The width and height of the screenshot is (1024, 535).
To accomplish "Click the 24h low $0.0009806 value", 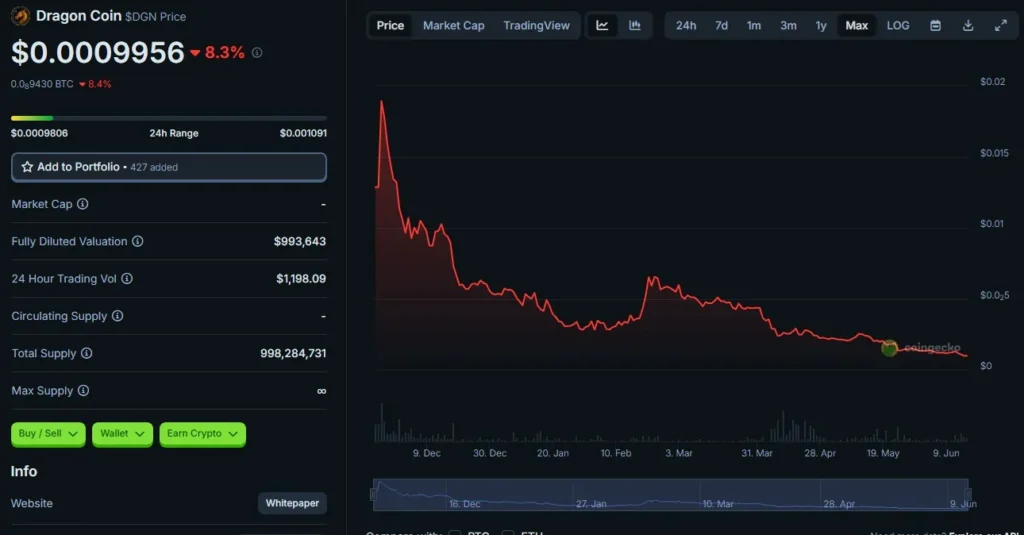I will (x=39, y=133).
